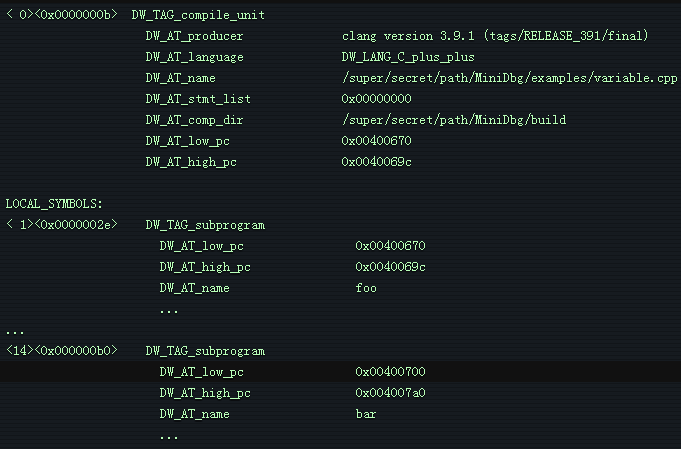Click the clang version 3.9.1 producer value
This screenshot has height=449, width=681.
pyautogui.click(x=495, y=36)
